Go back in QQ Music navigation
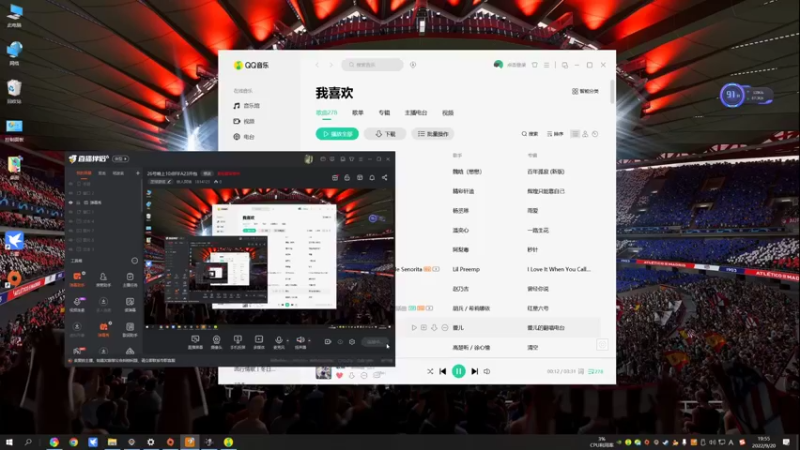Viewport: 800px width, 450px height. point(317,65)
